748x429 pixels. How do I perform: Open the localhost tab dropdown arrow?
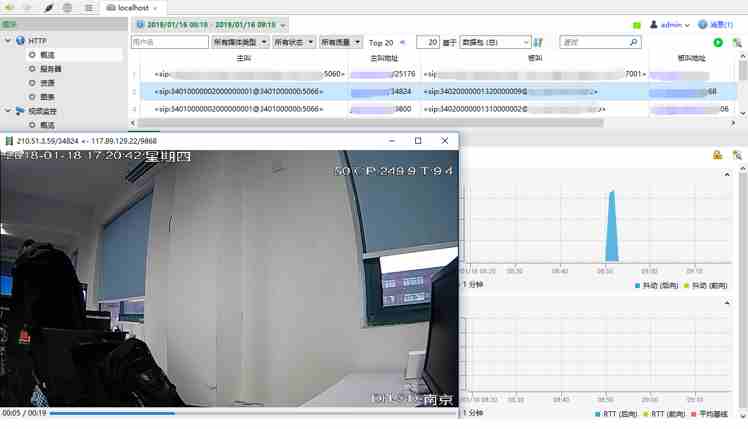155,8
